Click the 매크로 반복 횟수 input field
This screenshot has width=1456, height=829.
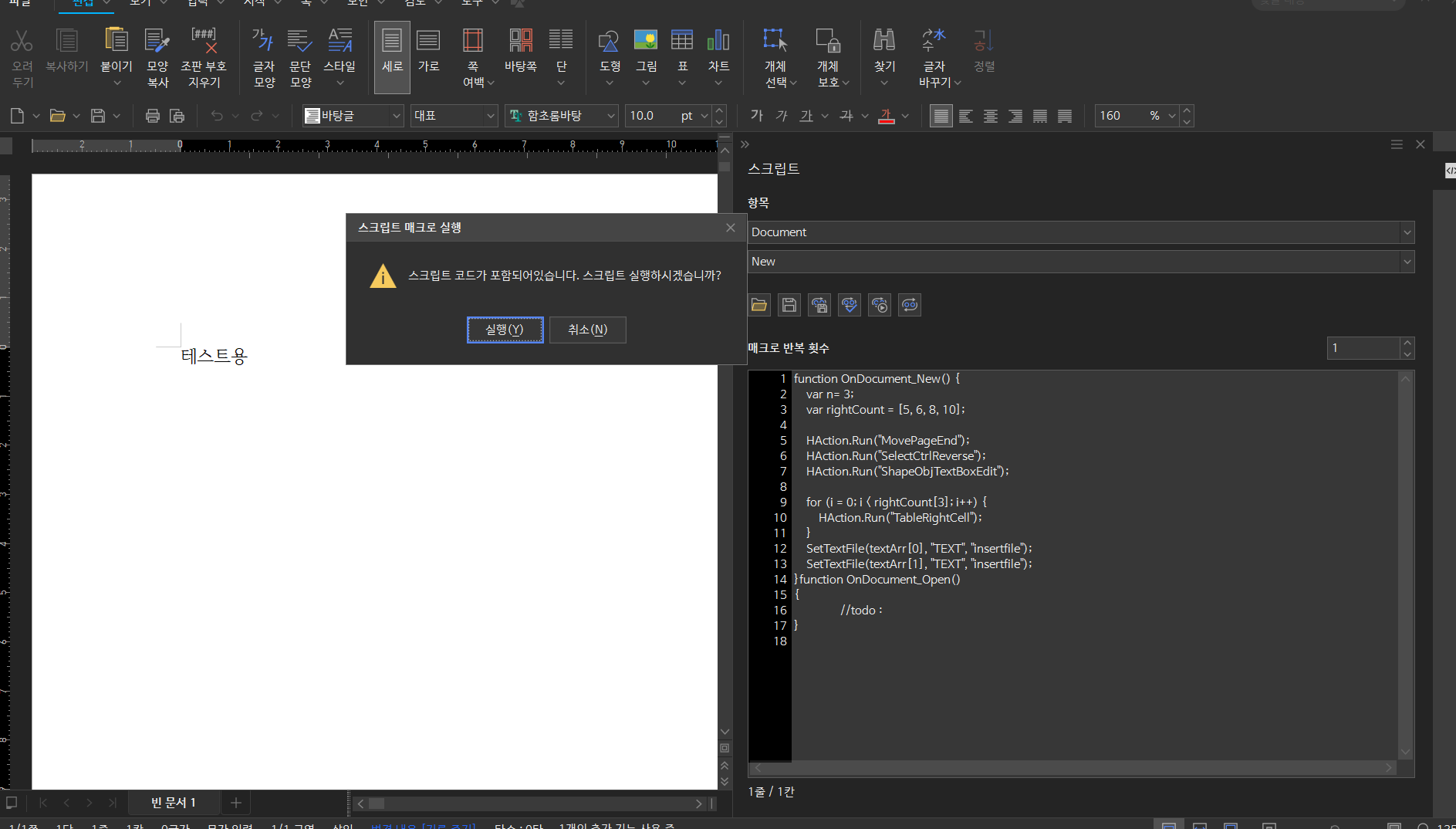tap(1363, 348)
